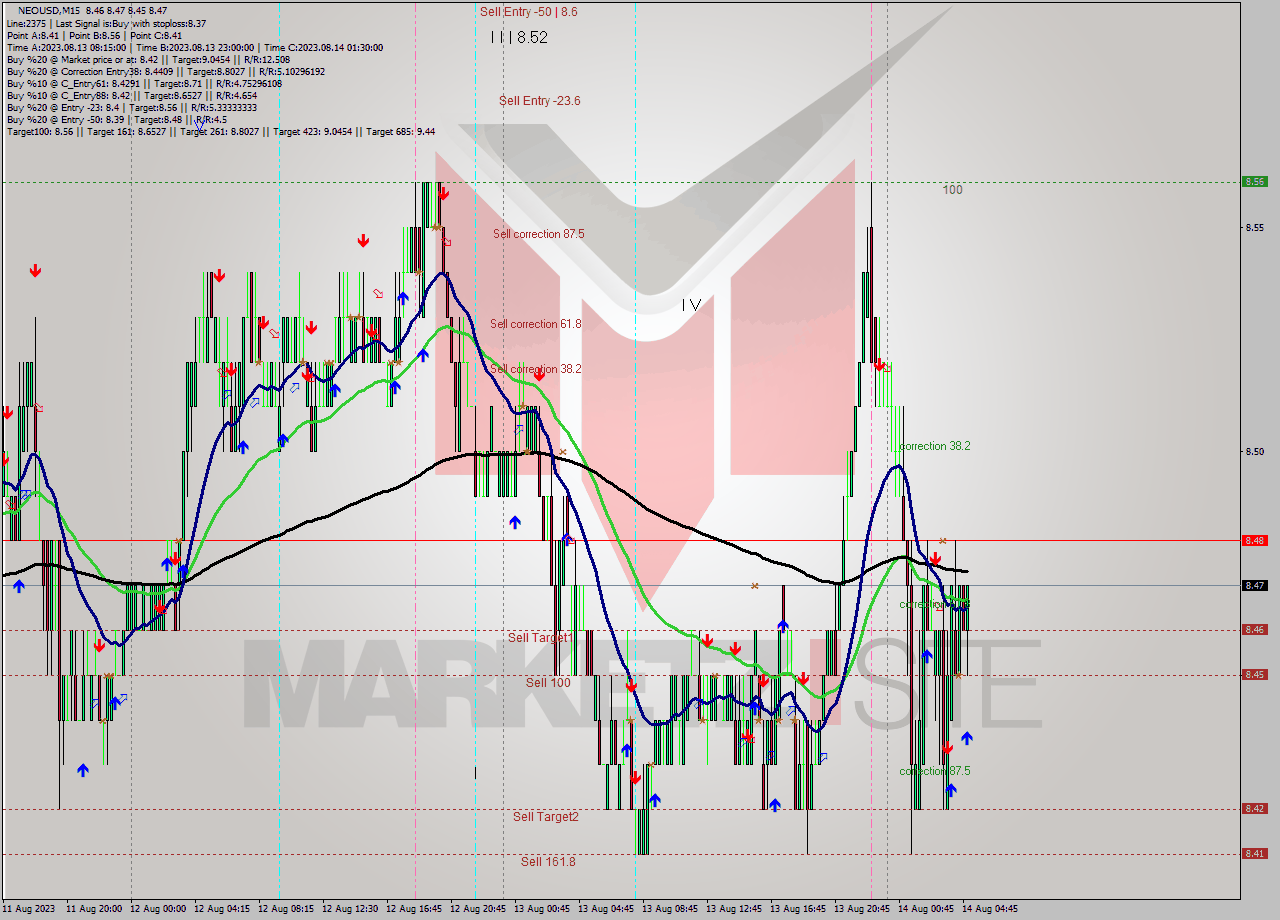
Task: Click the '13 Aug 20:45' time axis label
Action: (862, 909)
